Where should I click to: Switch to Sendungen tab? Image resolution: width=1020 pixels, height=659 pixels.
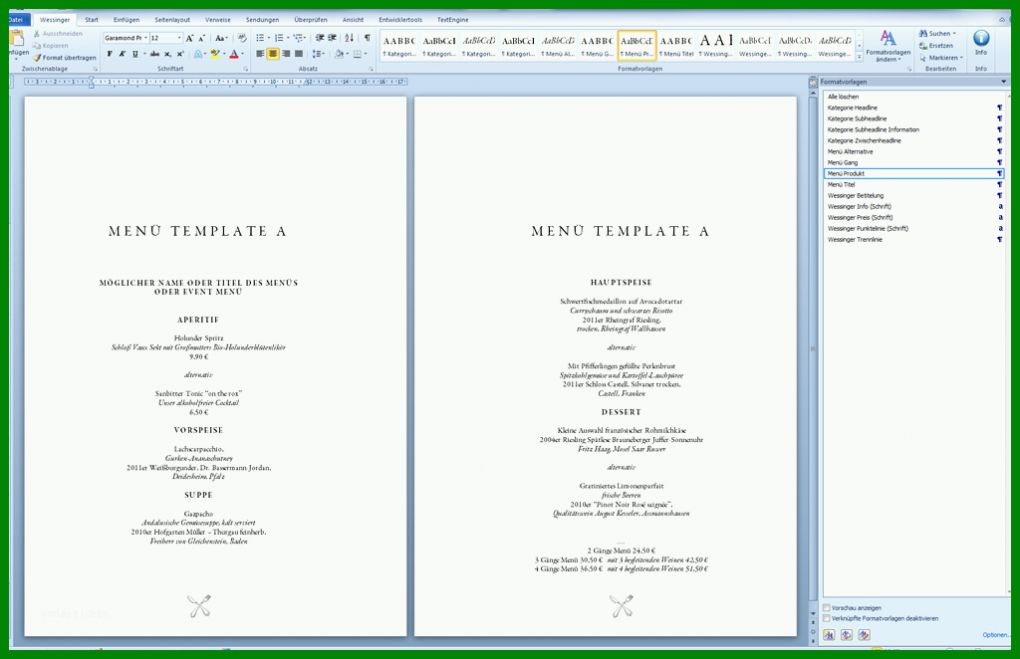(x=262, y=20)
